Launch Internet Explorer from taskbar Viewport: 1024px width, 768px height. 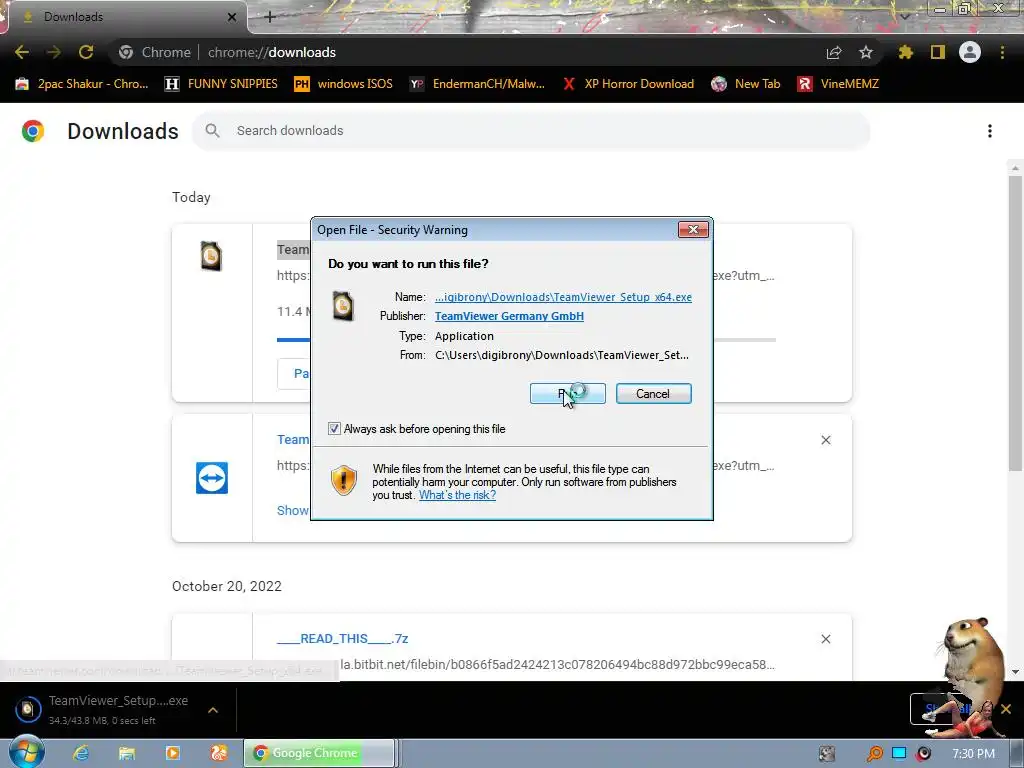point(81,753)
